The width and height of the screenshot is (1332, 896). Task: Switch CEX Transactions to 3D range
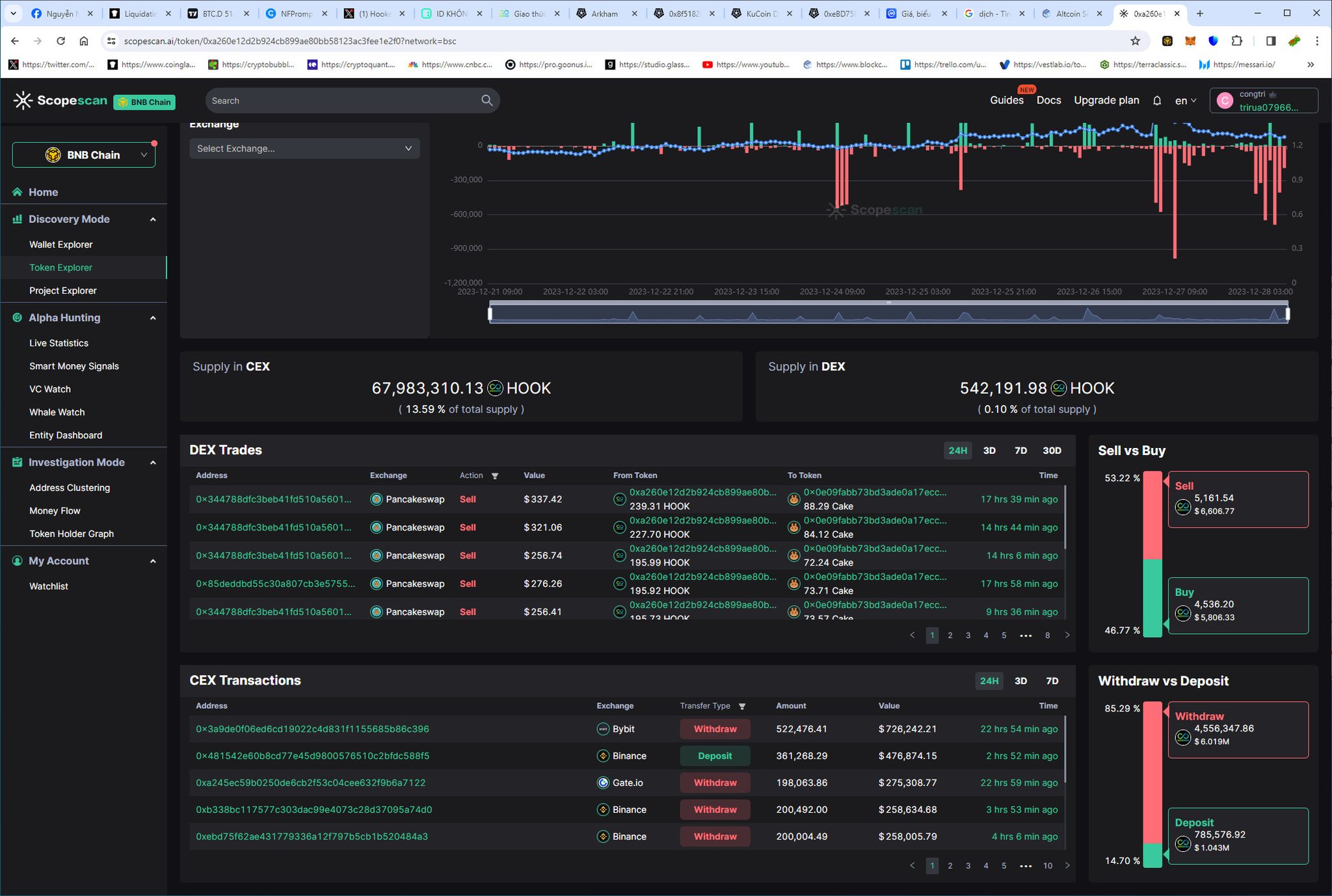point(1020,681)
